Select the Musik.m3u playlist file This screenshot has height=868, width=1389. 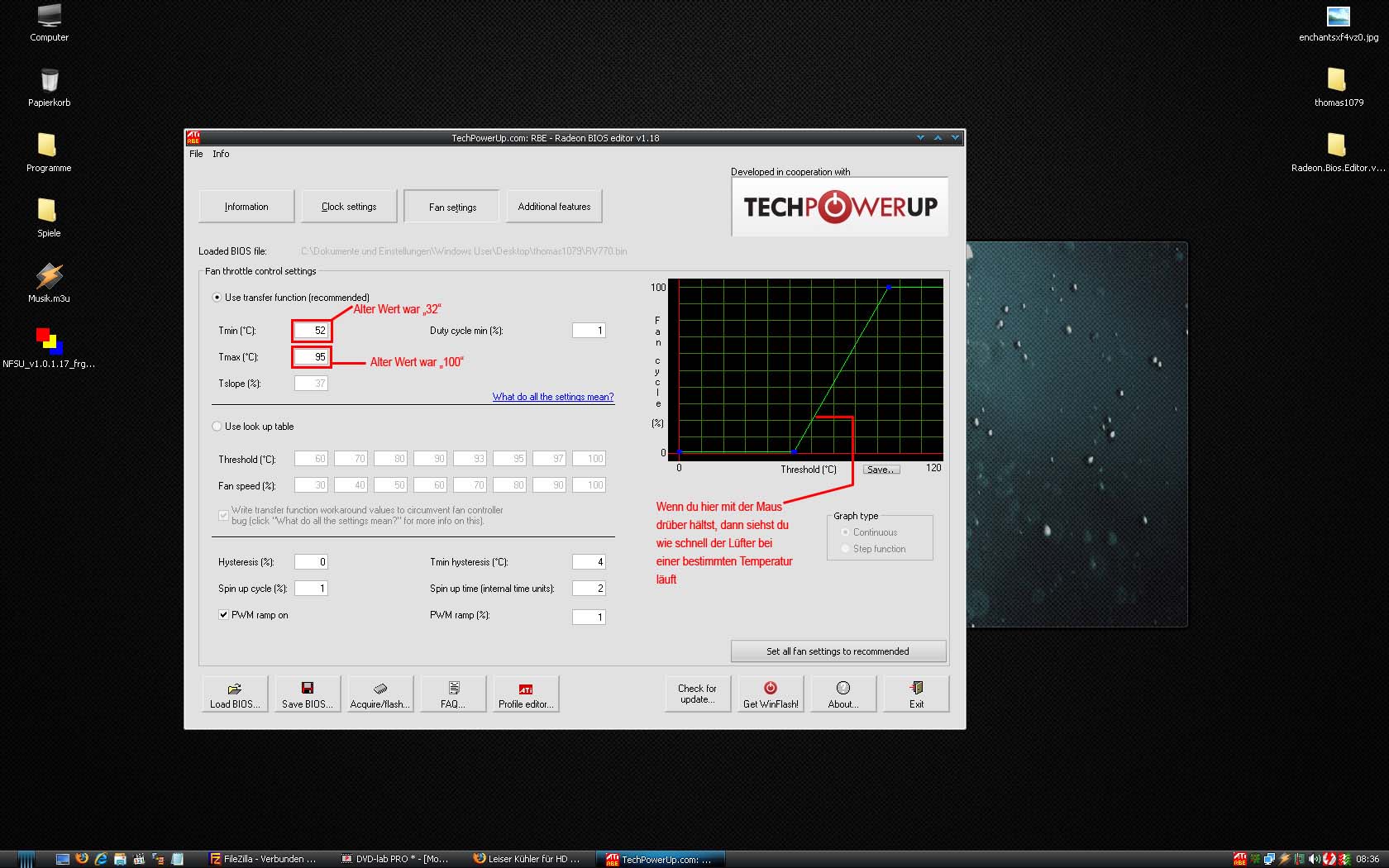pos(49,284)
